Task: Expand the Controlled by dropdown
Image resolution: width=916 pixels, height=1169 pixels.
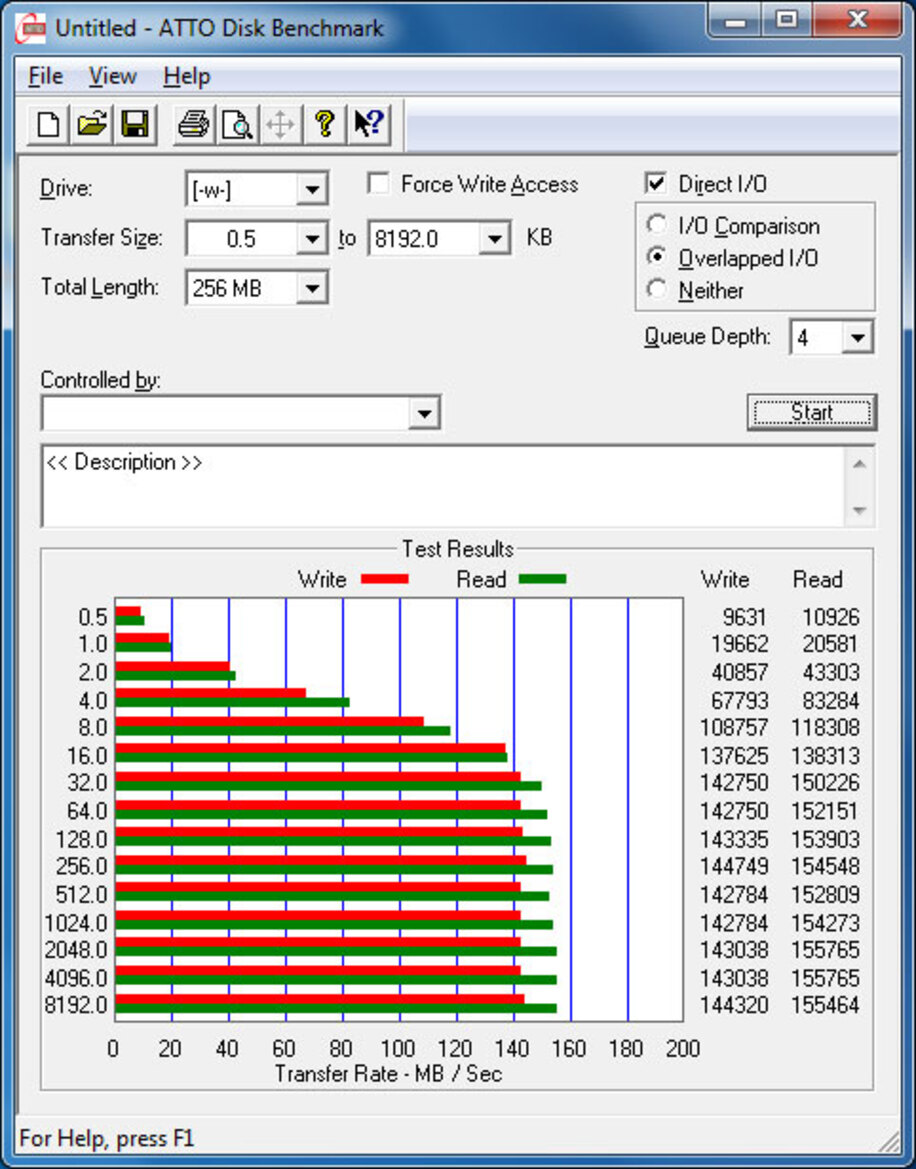Action: 424,413
